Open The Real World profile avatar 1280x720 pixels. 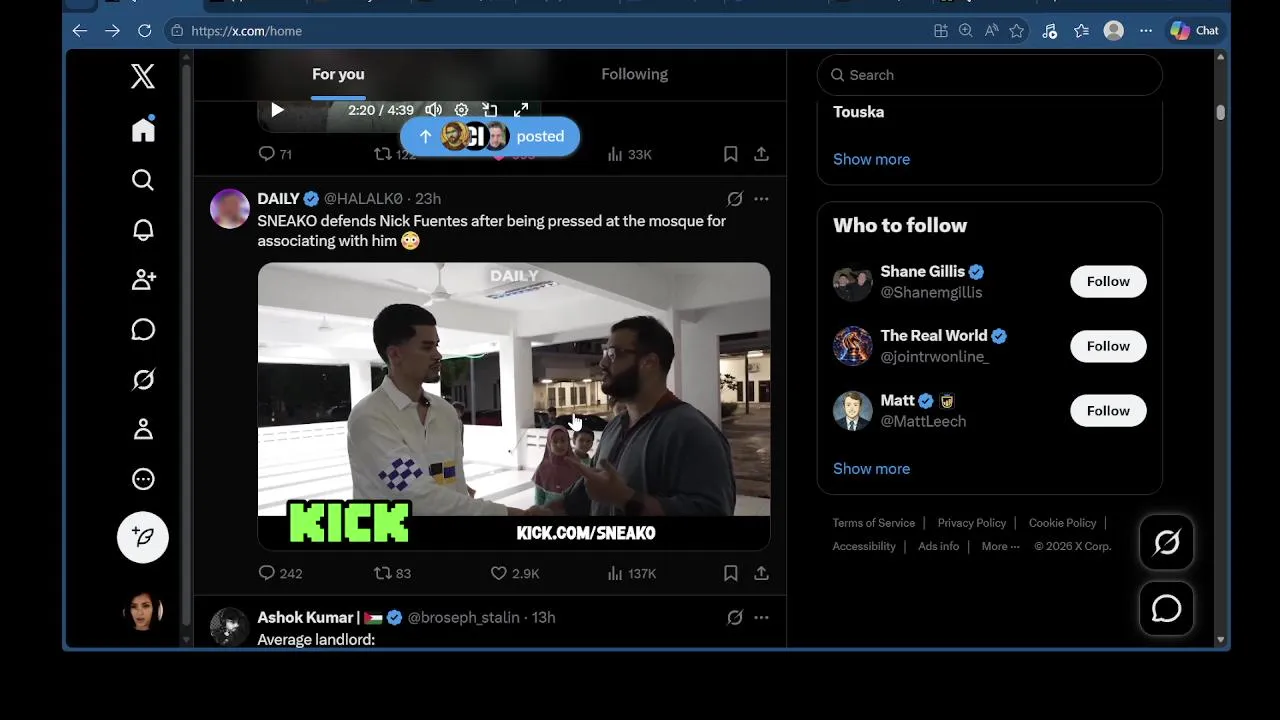point(853,346)
